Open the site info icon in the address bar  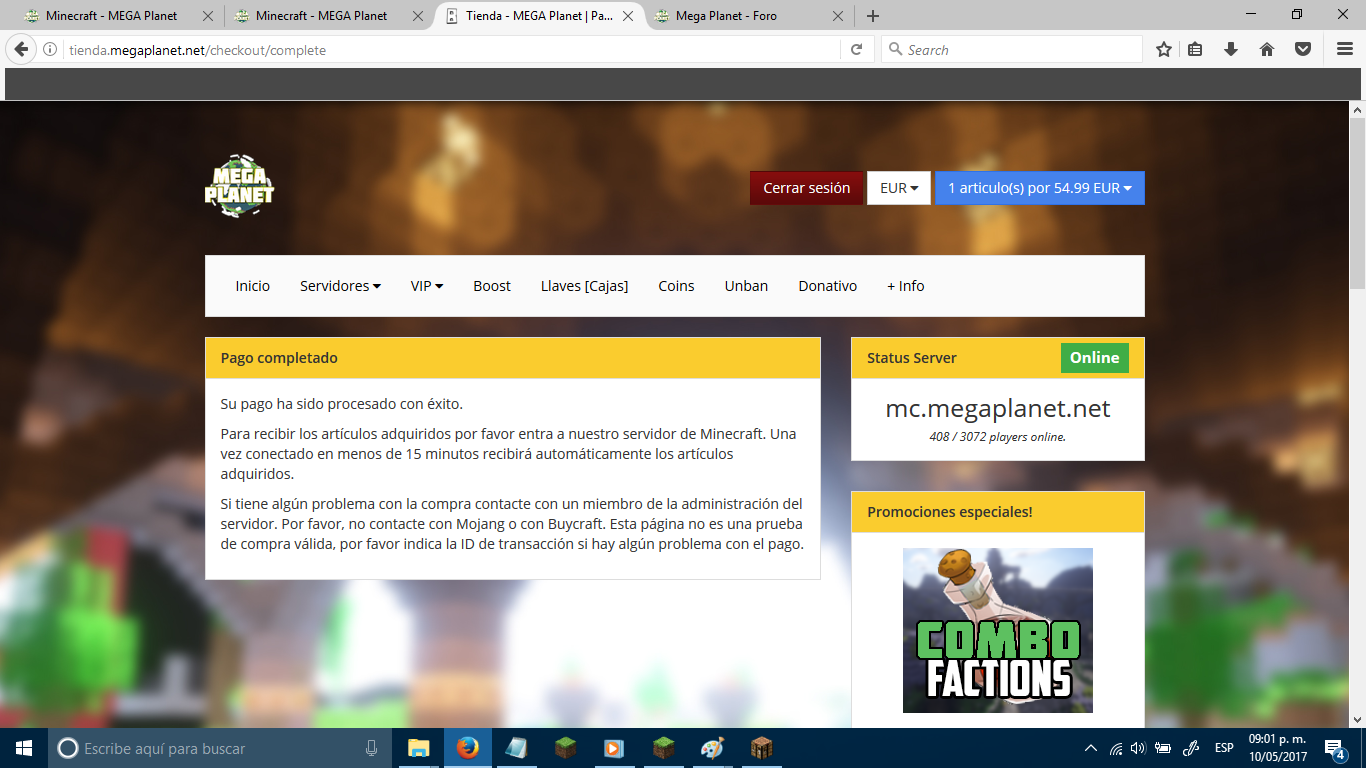50,50
